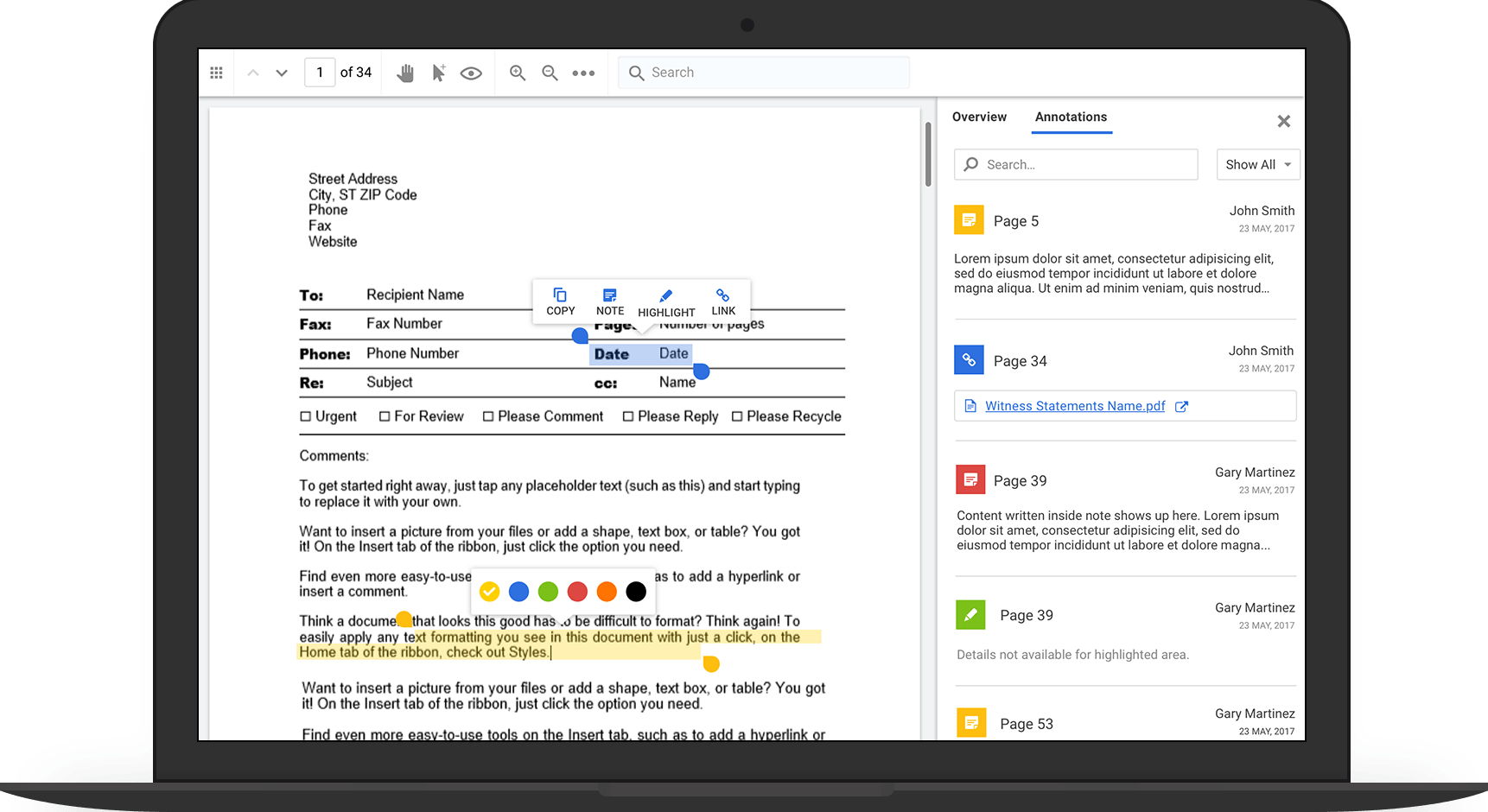Viewport: 1488px width, 812px height.
Task: Add a Note from selection popup
Action: 609,301
